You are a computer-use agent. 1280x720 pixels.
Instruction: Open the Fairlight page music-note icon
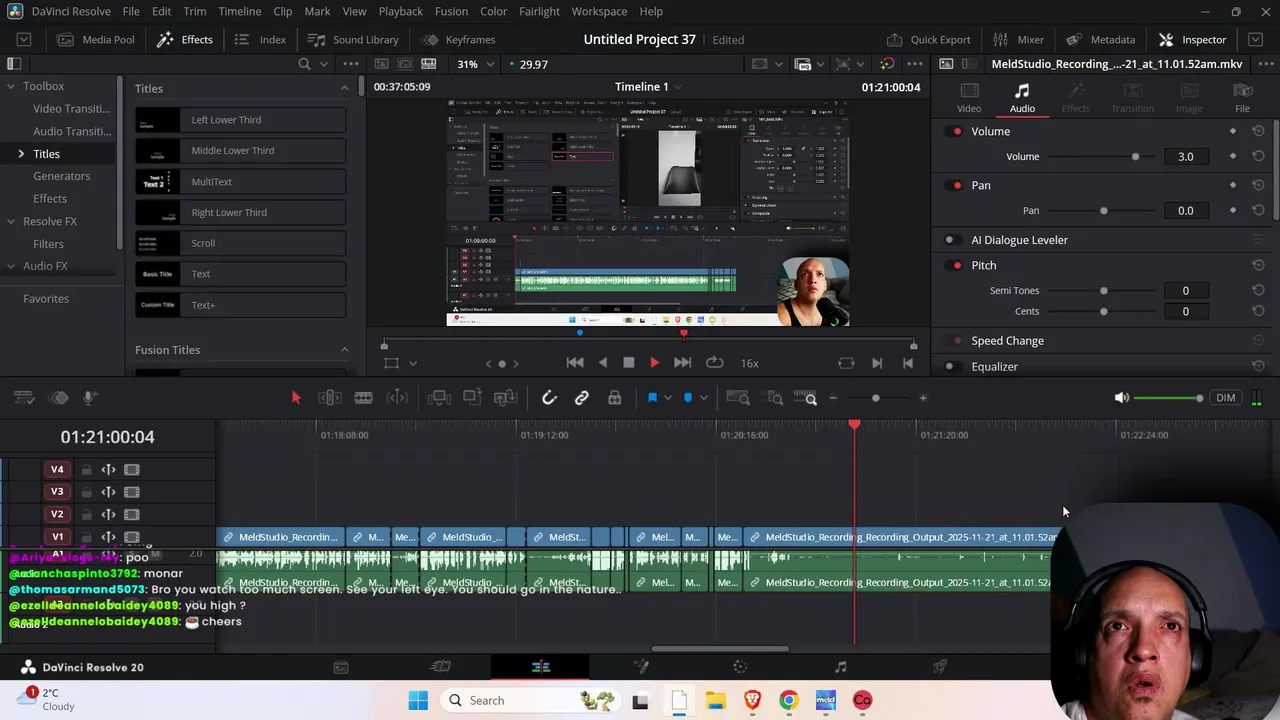coord(840,667)
